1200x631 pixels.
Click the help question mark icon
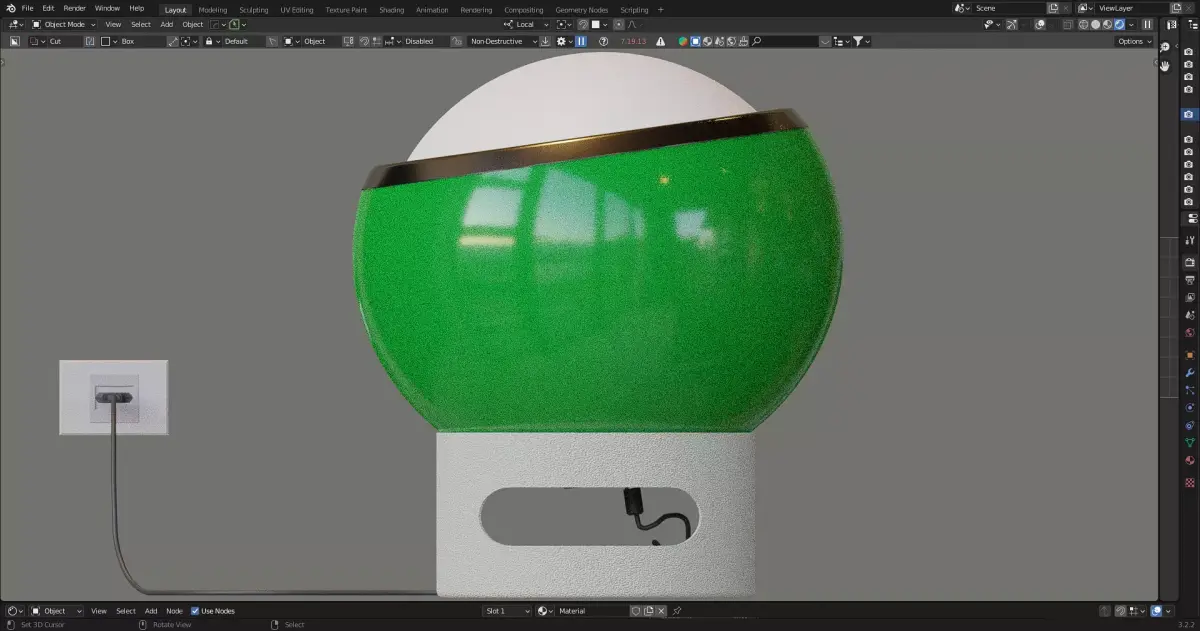[x=603, y=41]
